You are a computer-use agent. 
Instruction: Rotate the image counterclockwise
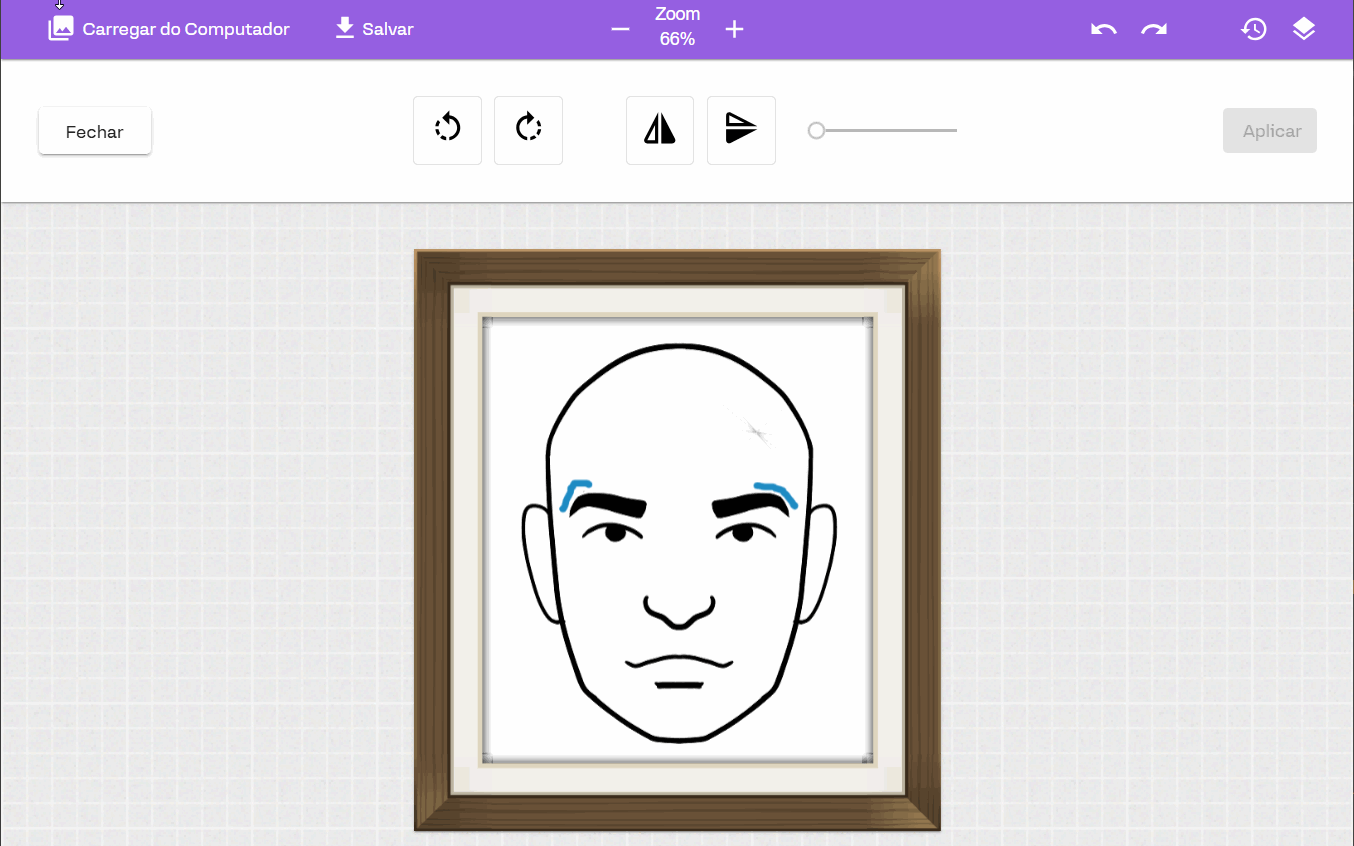click(447, 129)
